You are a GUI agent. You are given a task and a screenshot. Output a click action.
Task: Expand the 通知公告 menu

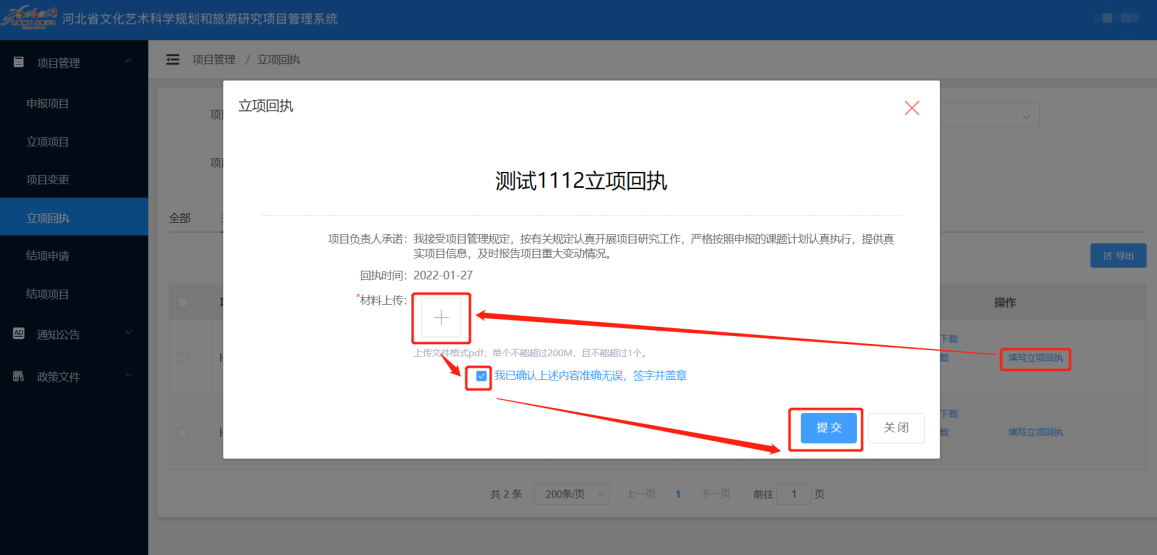[x=128, y=334]
